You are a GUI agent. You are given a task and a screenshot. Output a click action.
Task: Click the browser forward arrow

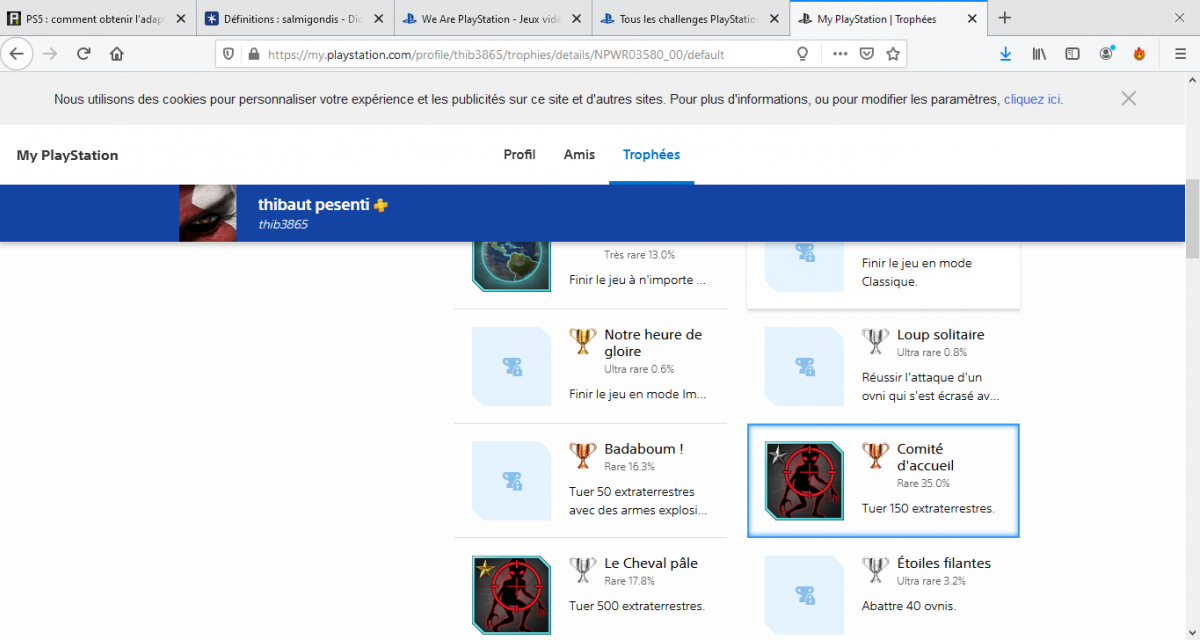50,54
